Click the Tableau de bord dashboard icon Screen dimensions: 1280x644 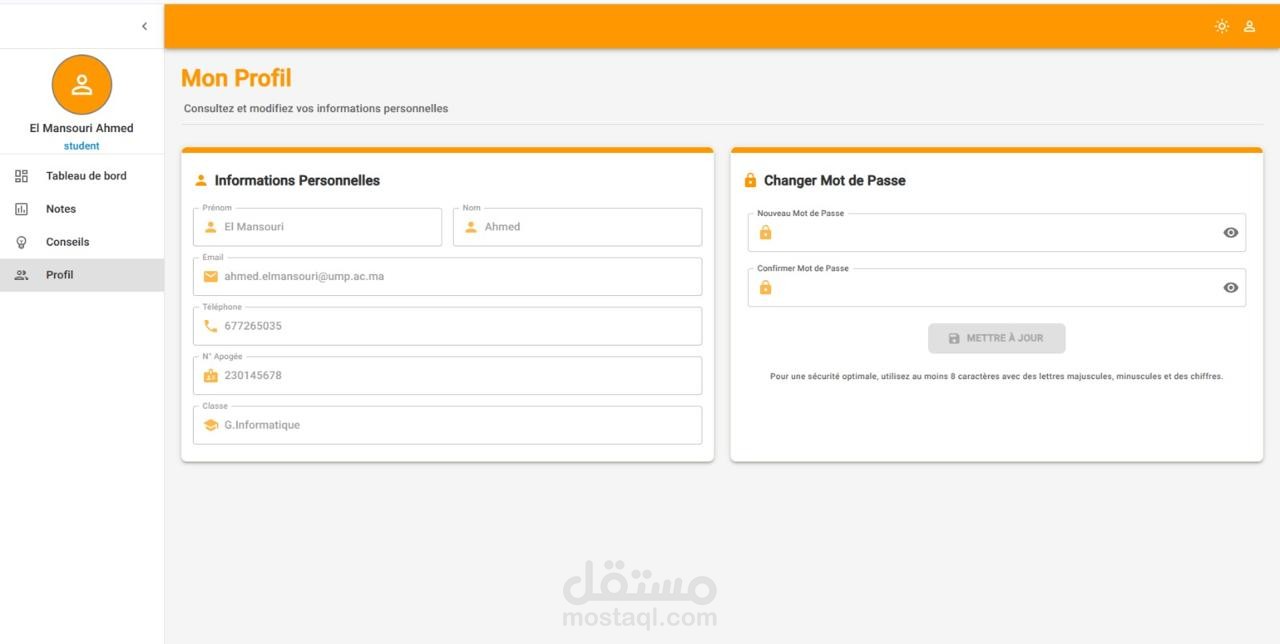(x=22, y=176)
